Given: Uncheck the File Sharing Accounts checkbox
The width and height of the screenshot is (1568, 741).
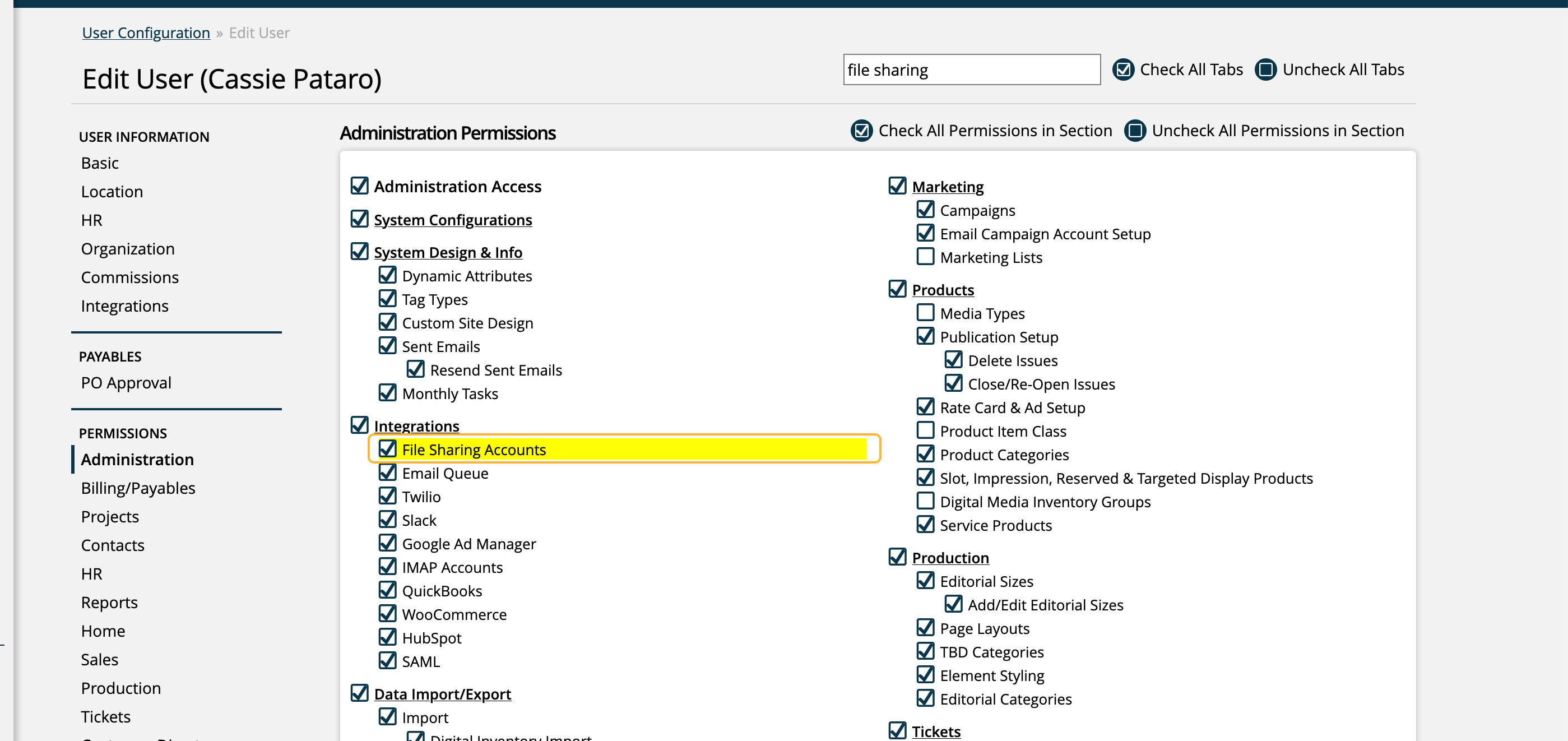Looking at the screenshot, I should coord(387,449).
